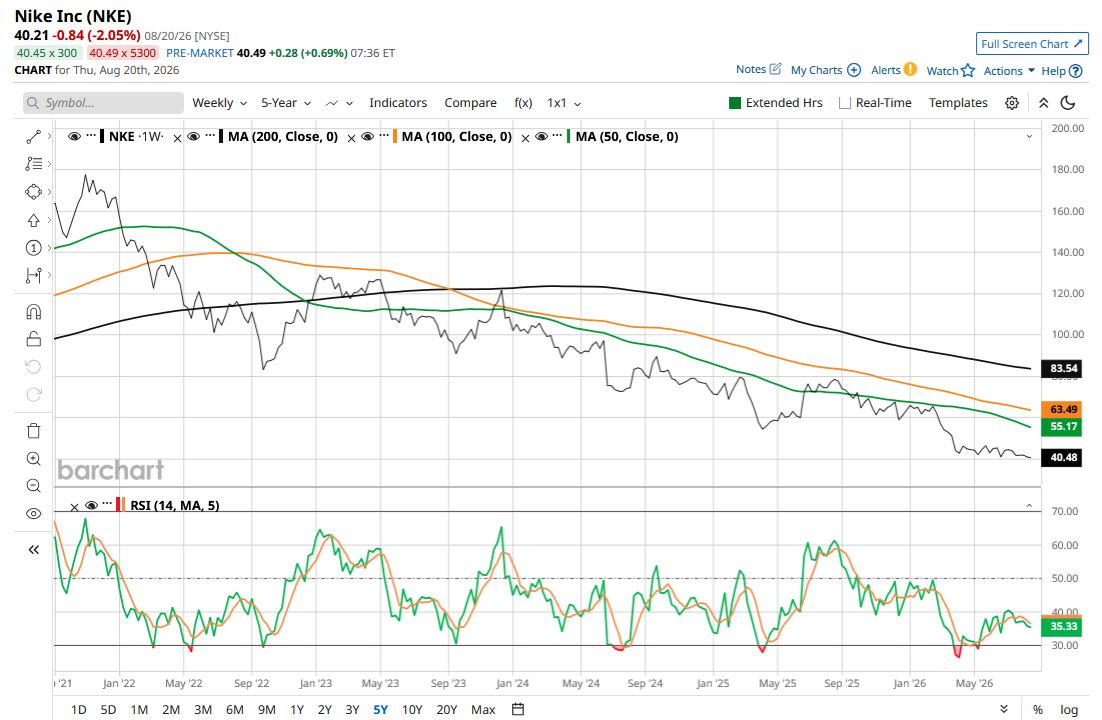Collapse the drawing toolbar with double chevron
Viewport: 1102px width, 720px height.
[x=33, y=549]
